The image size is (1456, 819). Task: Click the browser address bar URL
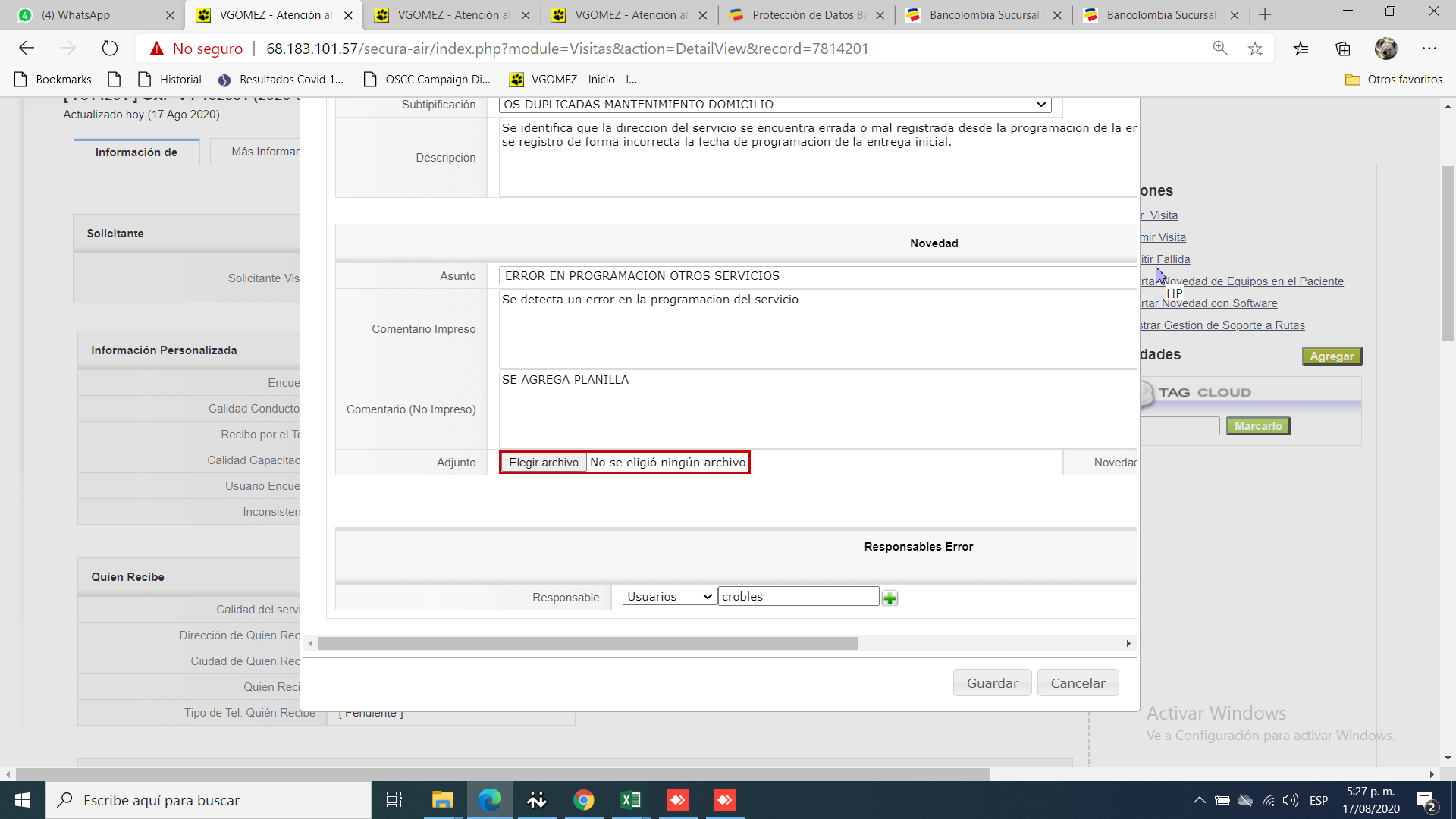click(567, 49)
